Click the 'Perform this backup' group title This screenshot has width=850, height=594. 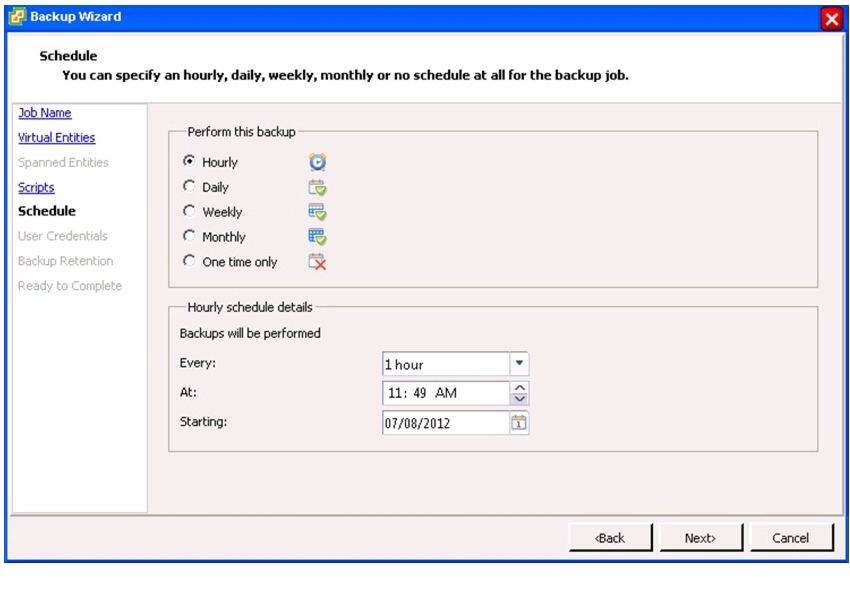241,132
